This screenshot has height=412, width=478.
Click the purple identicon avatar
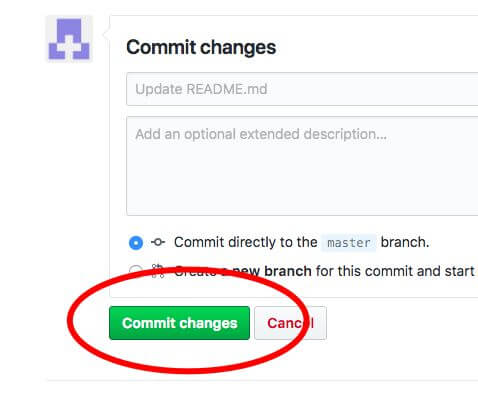point(69,39)
